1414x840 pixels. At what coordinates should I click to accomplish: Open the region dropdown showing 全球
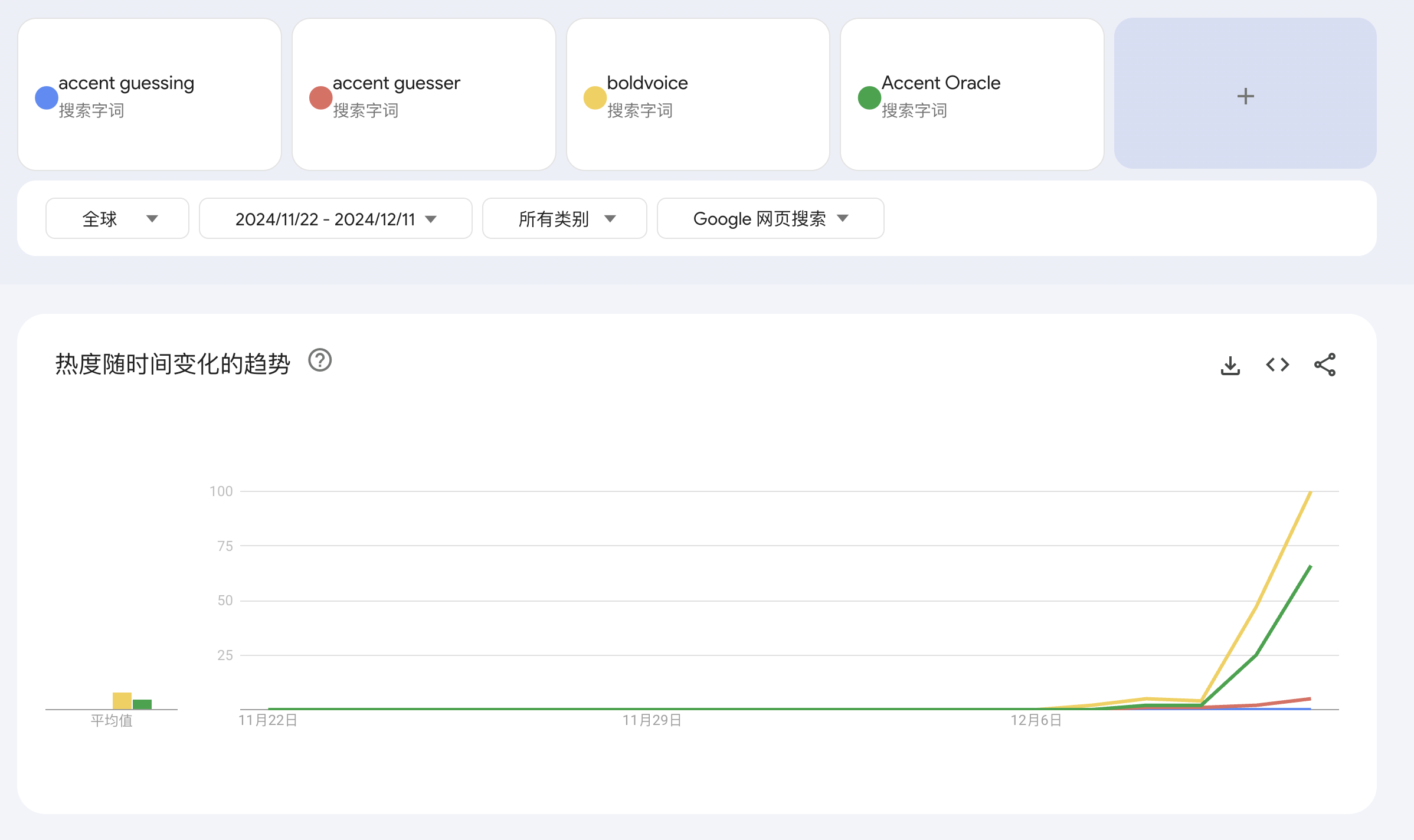click(117, 218)
